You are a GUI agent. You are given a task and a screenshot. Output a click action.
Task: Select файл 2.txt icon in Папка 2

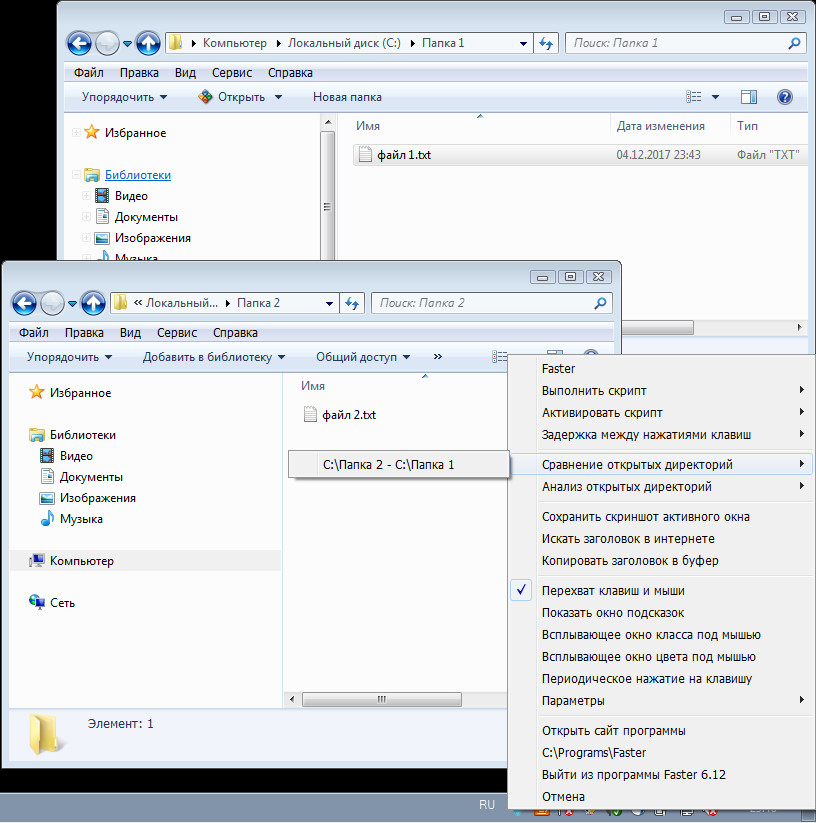point(310,414)
